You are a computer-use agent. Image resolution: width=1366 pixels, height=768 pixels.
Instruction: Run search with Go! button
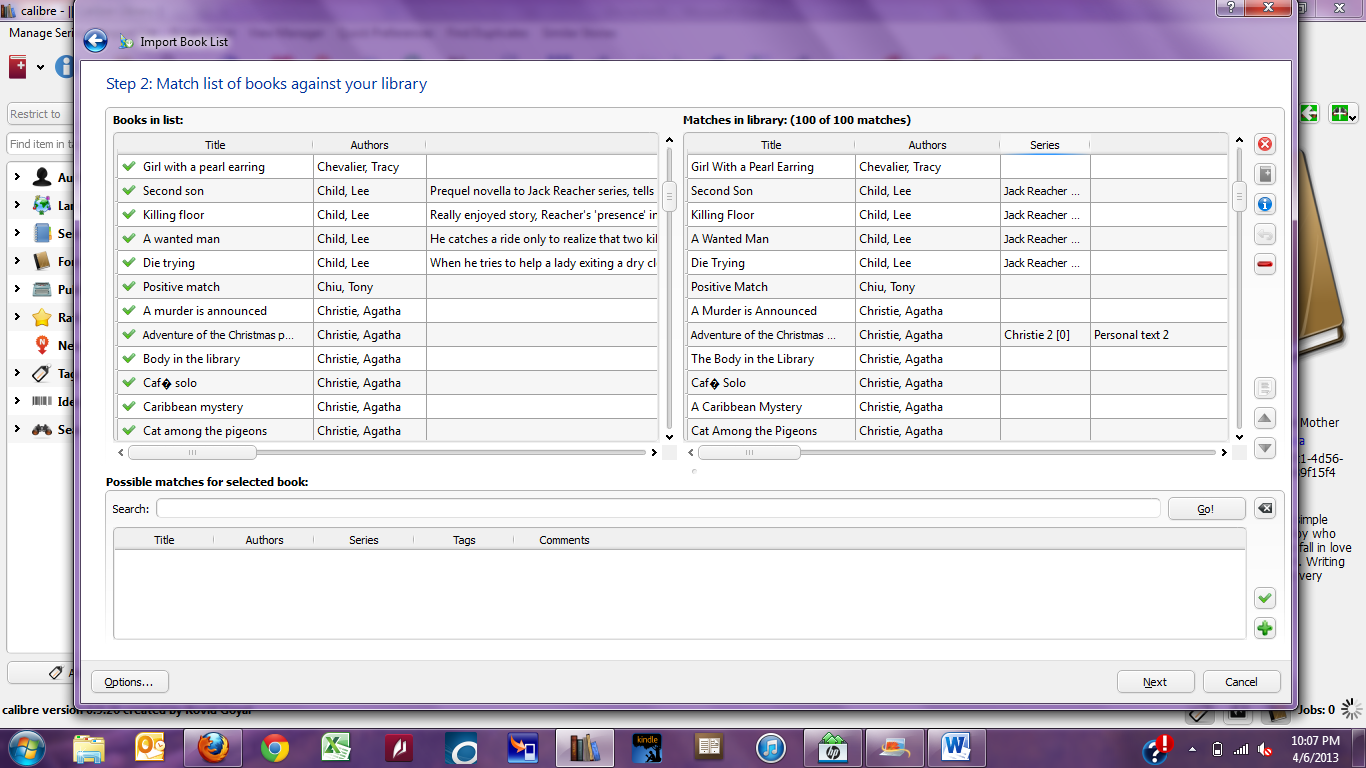[1206, 509]
